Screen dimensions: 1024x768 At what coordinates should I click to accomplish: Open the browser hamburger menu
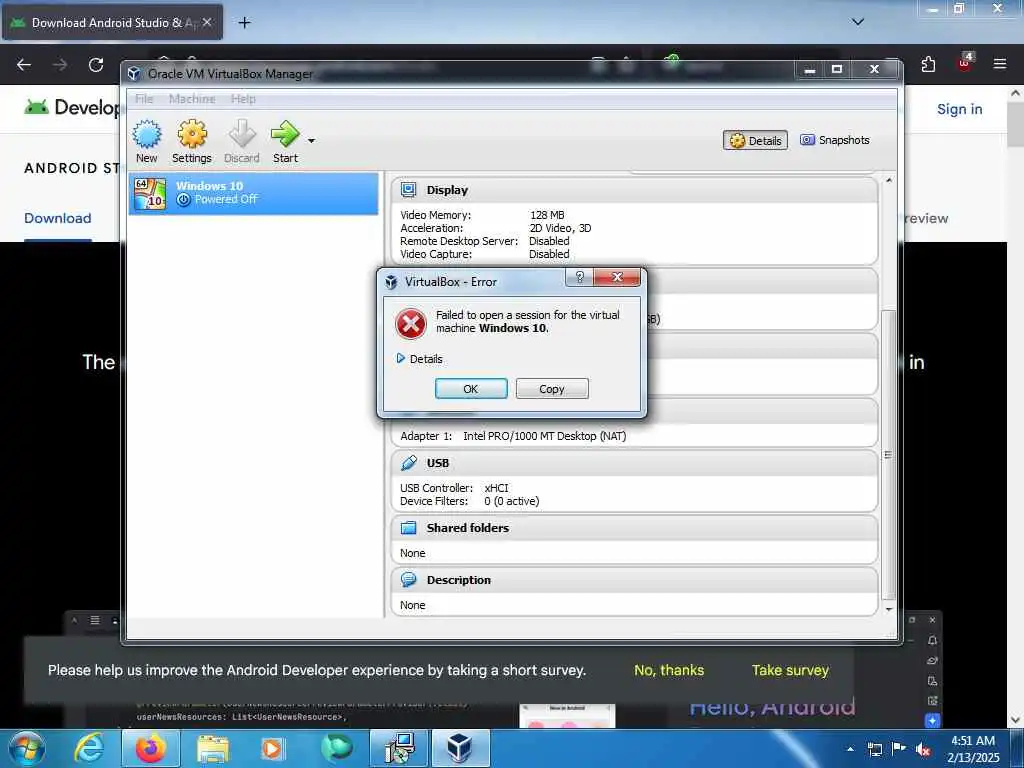click(x=999, y=64)
